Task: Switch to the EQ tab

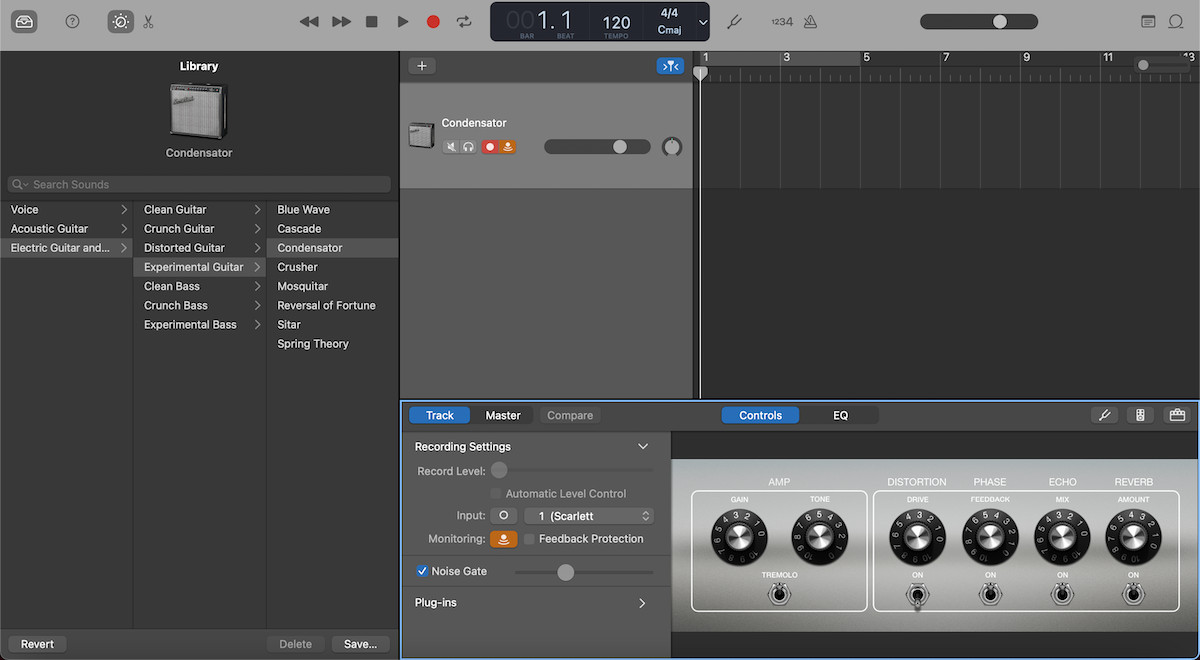Action: [840, 416]
